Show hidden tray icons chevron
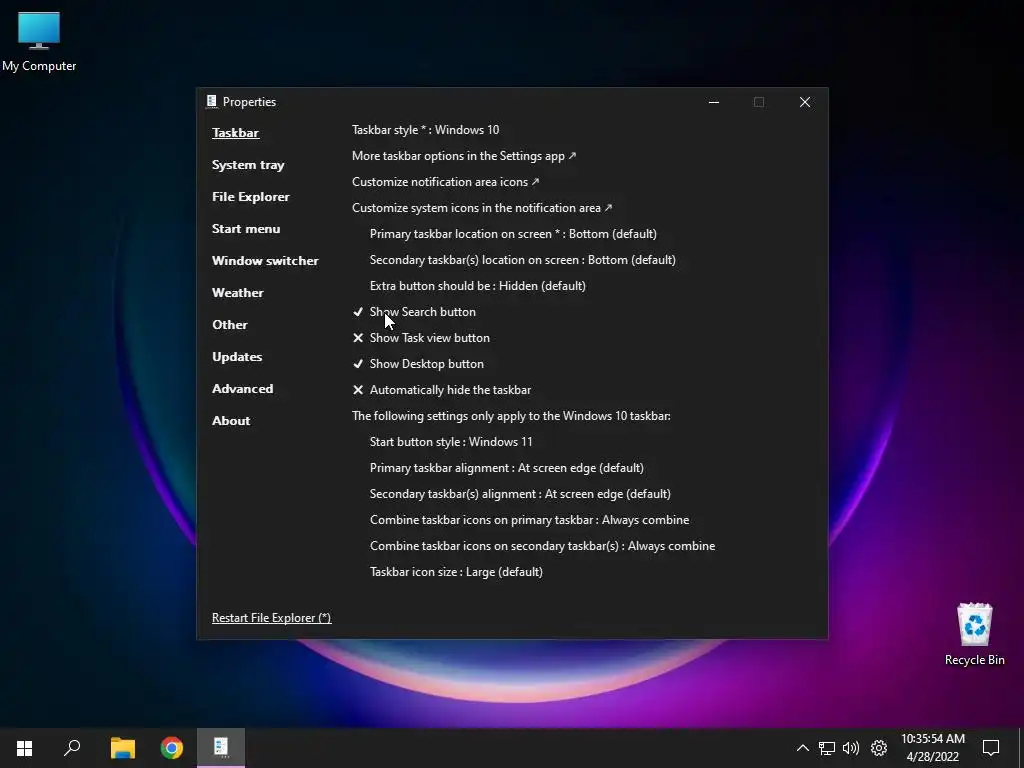The height and width of the screenshot is (768, 1024). 803,748
